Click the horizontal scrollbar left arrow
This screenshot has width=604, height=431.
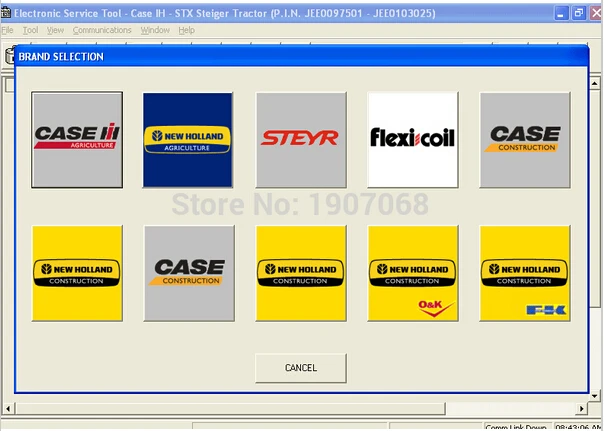[x=8, y=408]
